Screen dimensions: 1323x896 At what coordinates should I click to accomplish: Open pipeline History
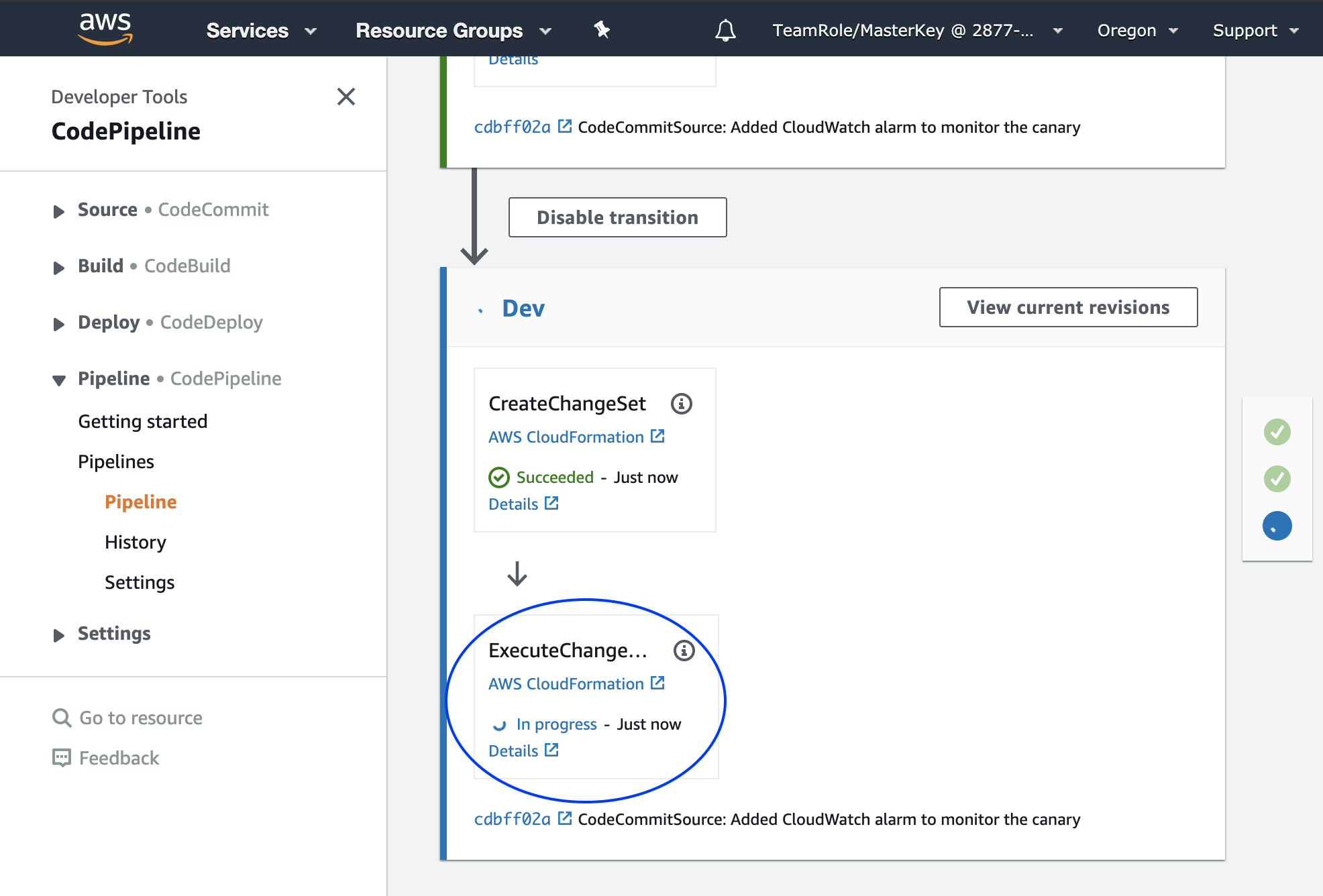tap(136, 542)
